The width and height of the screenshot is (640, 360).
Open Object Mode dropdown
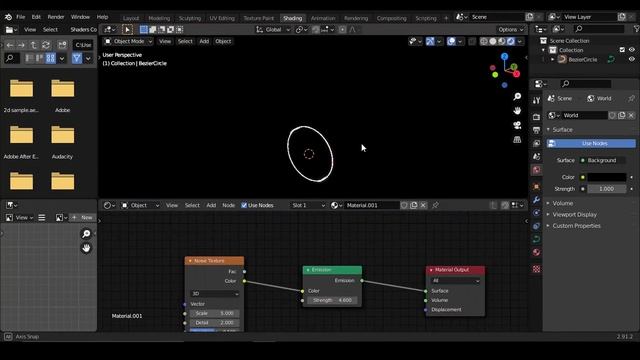128,41
